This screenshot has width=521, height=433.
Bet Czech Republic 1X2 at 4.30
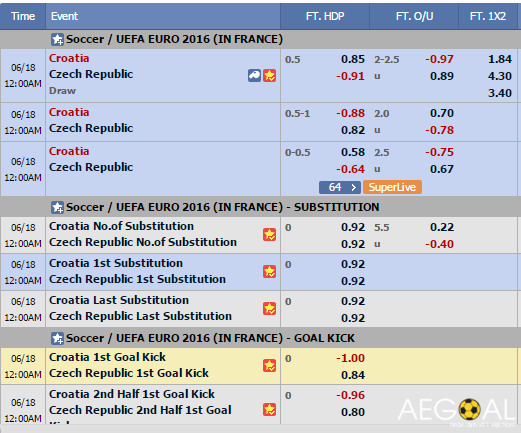coord(500,76)
